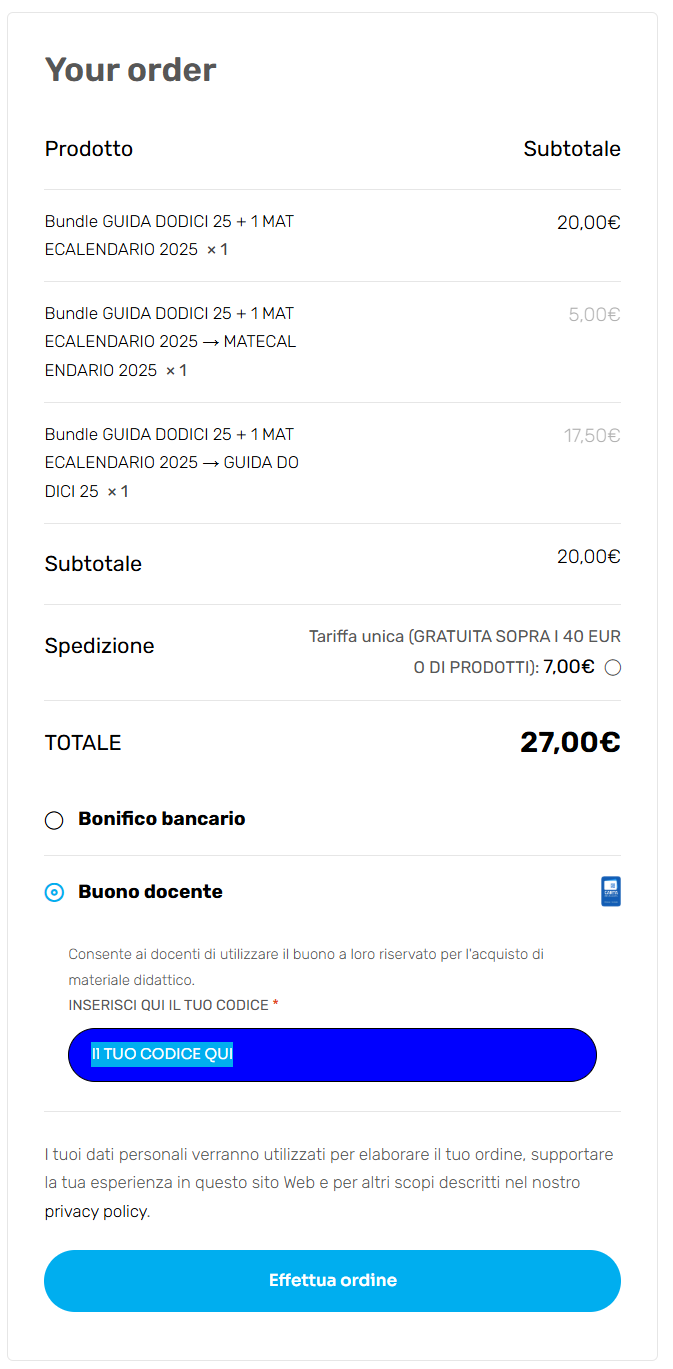Open the privacy policy link

click(96, 1211)
